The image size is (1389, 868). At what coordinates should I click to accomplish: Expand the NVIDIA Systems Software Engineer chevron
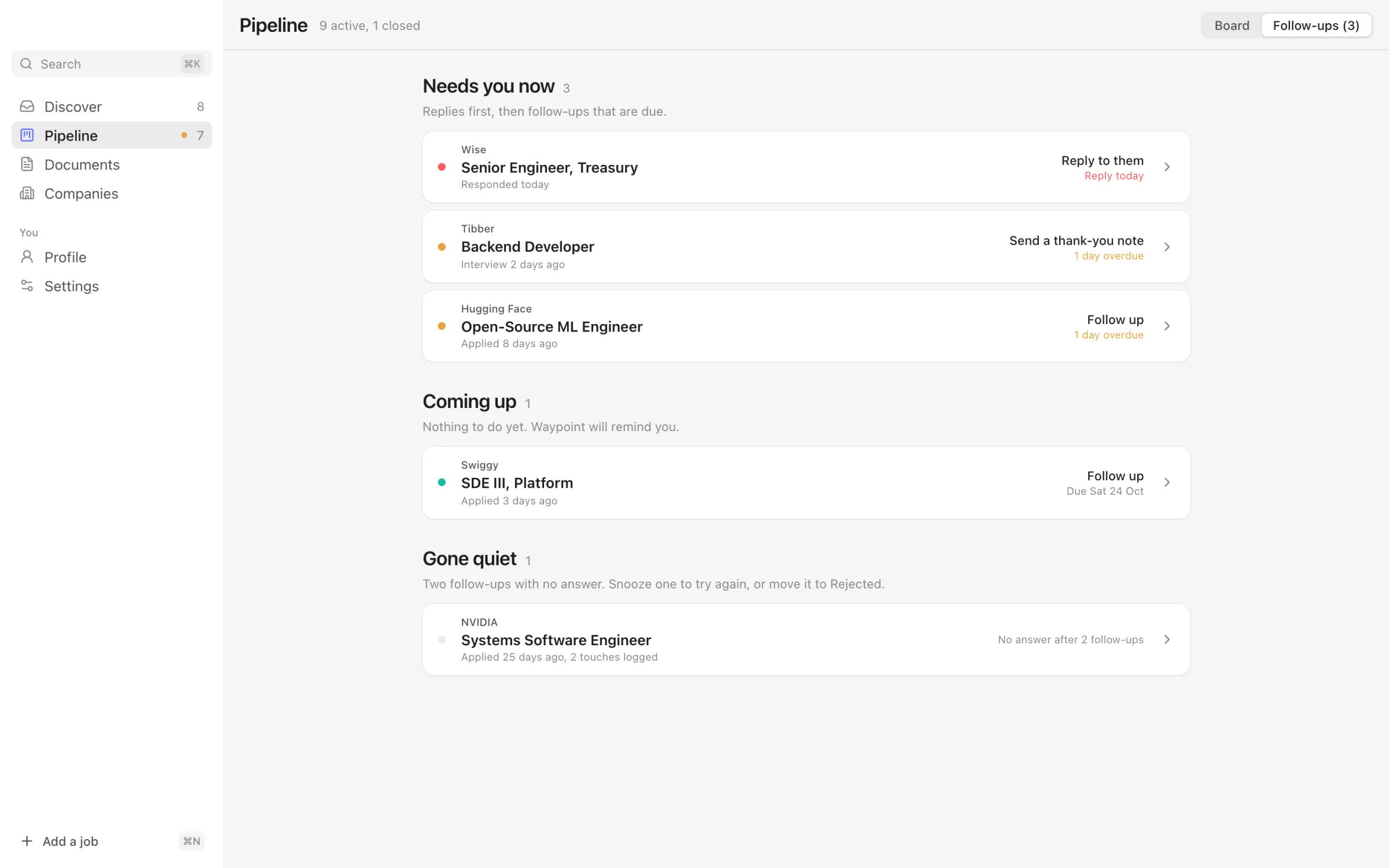pos(1167,639)
